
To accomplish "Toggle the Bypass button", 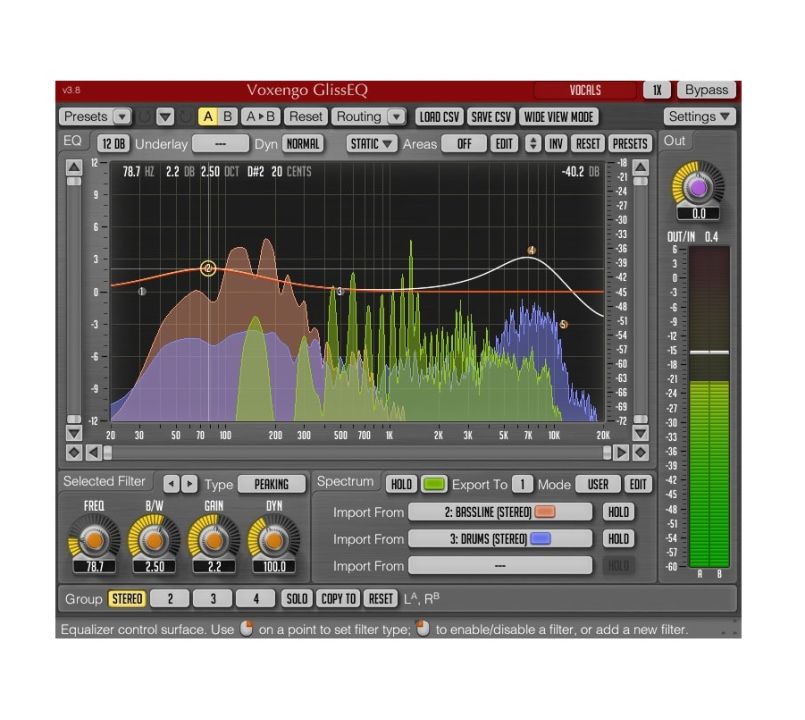I will coord(706,90).
